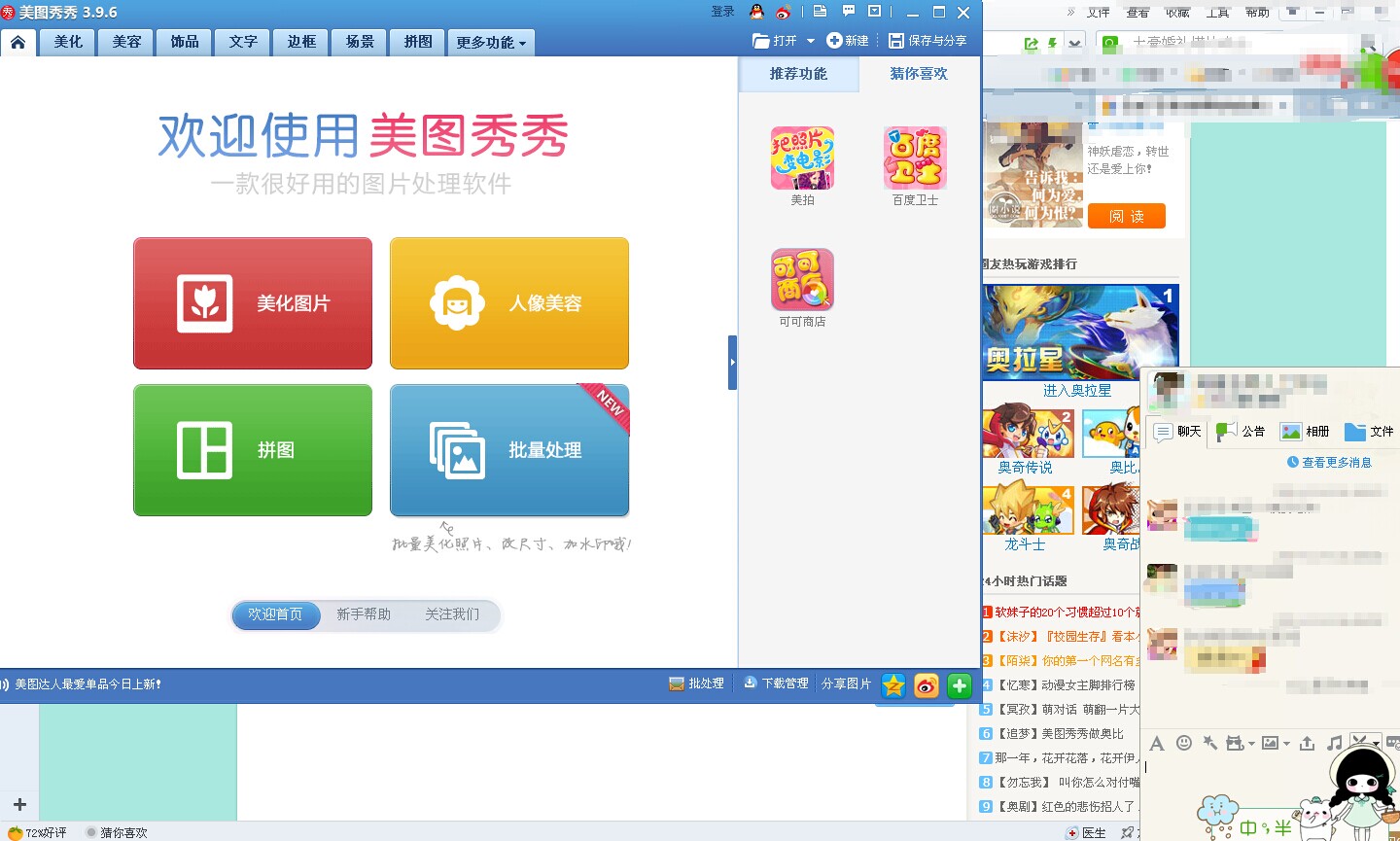
Task: Click the 新建 toolbar button
Action: tap(848, 41)
